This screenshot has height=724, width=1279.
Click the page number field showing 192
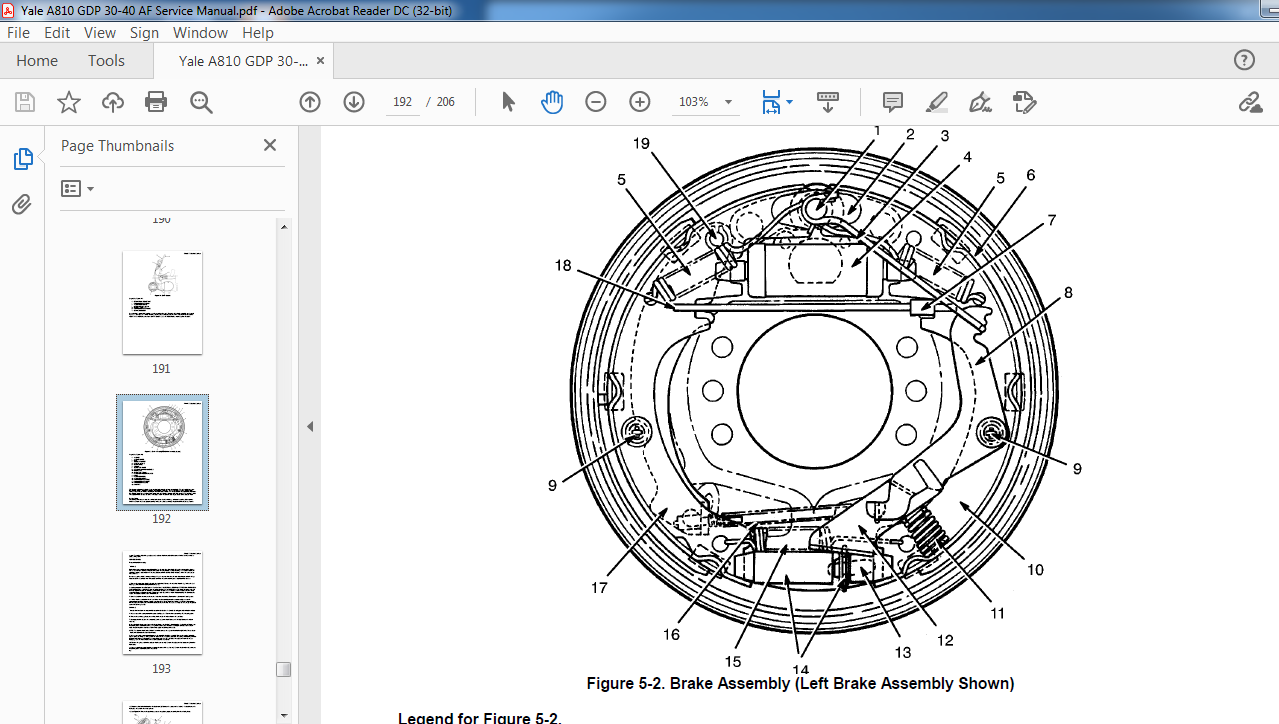pos(403,102)
